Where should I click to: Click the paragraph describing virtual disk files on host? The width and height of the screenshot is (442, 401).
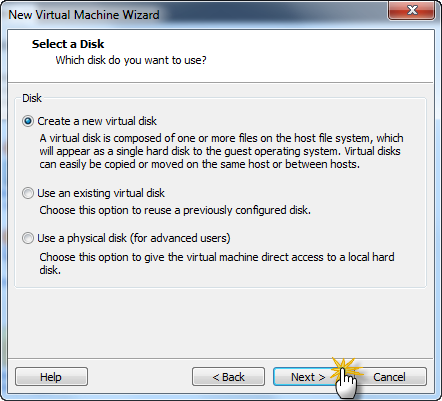(221, 151)
